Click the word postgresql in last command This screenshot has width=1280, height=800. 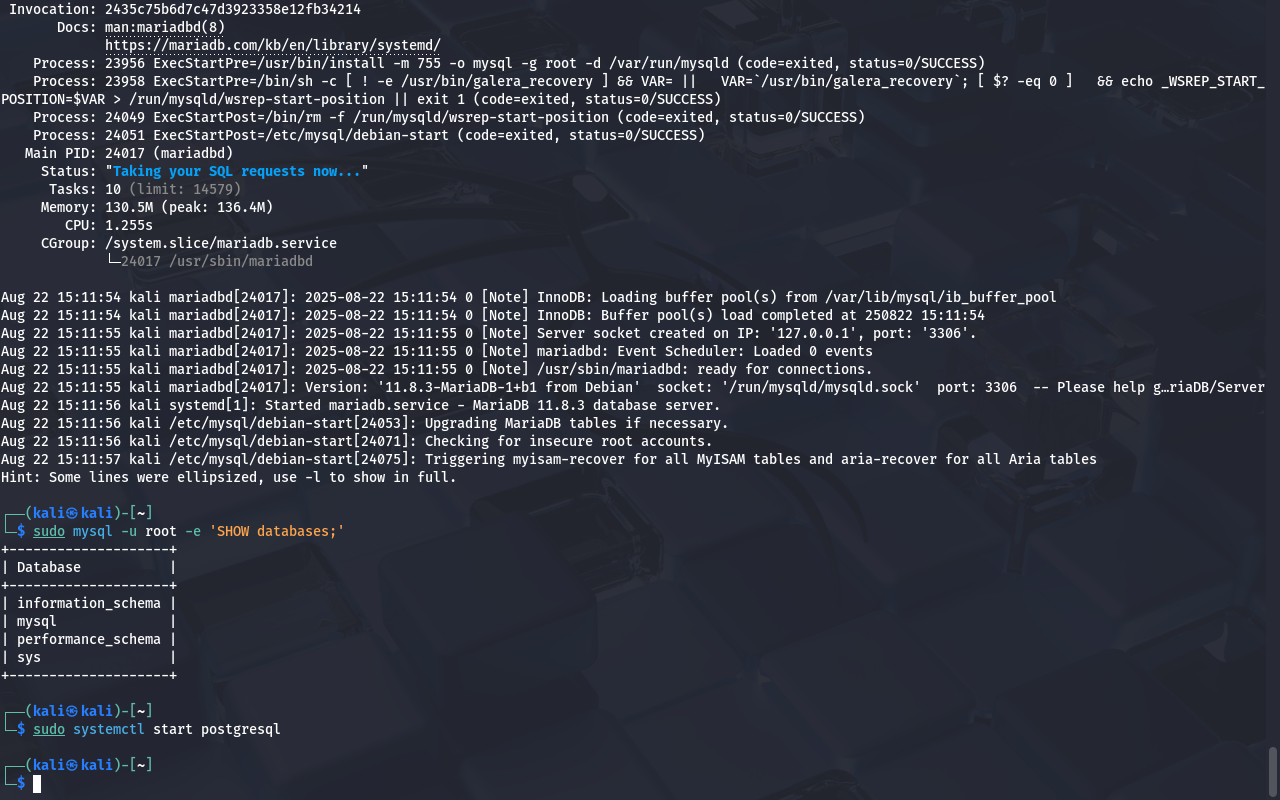click(x=241, y=729)
